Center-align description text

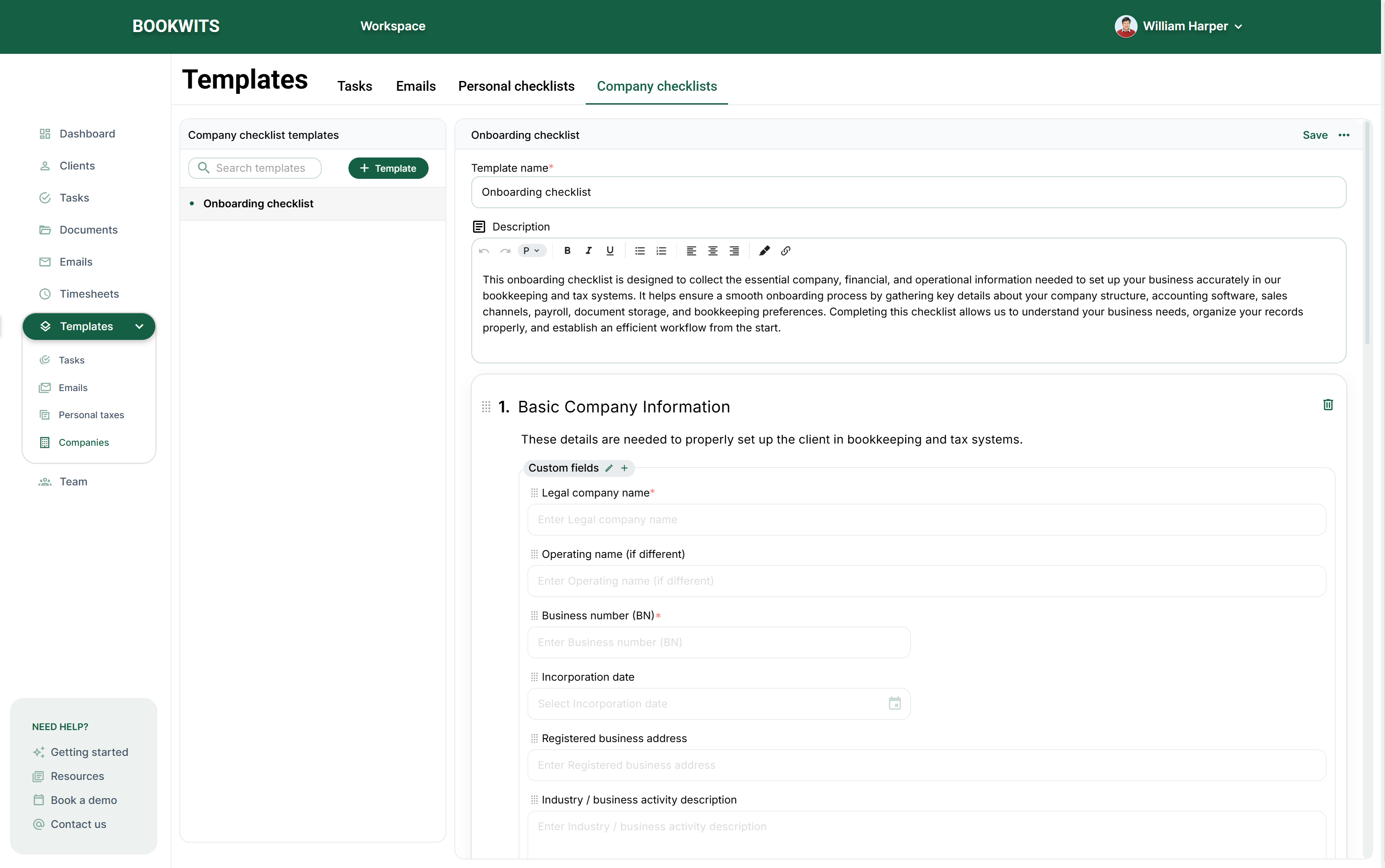[x=713, y=251]
